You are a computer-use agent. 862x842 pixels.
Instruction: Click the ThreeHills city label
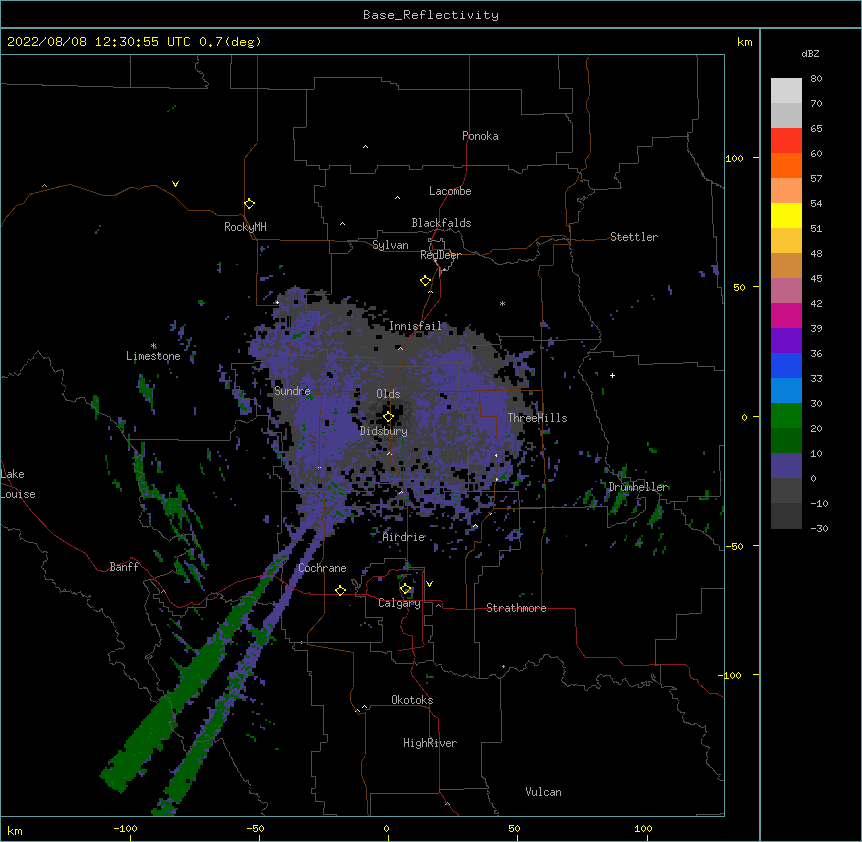[537, 418]
